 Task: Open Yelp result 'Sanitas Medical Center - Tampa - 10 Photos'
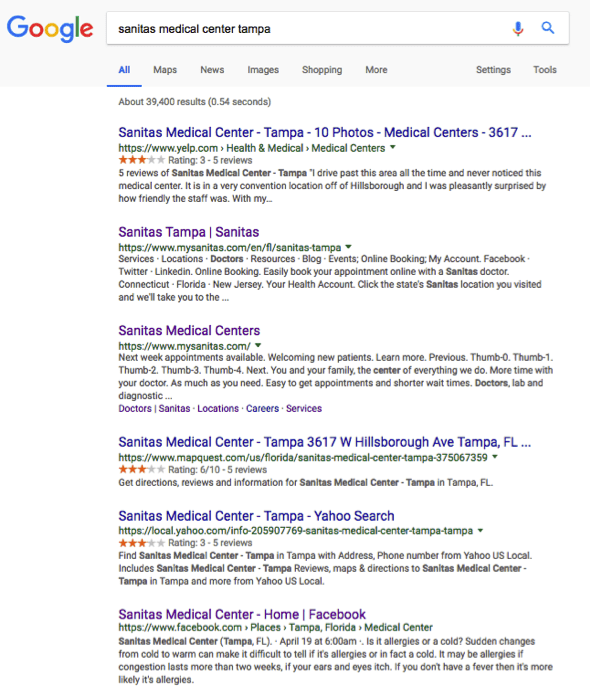pyautogui.click(x=325, y=132)
